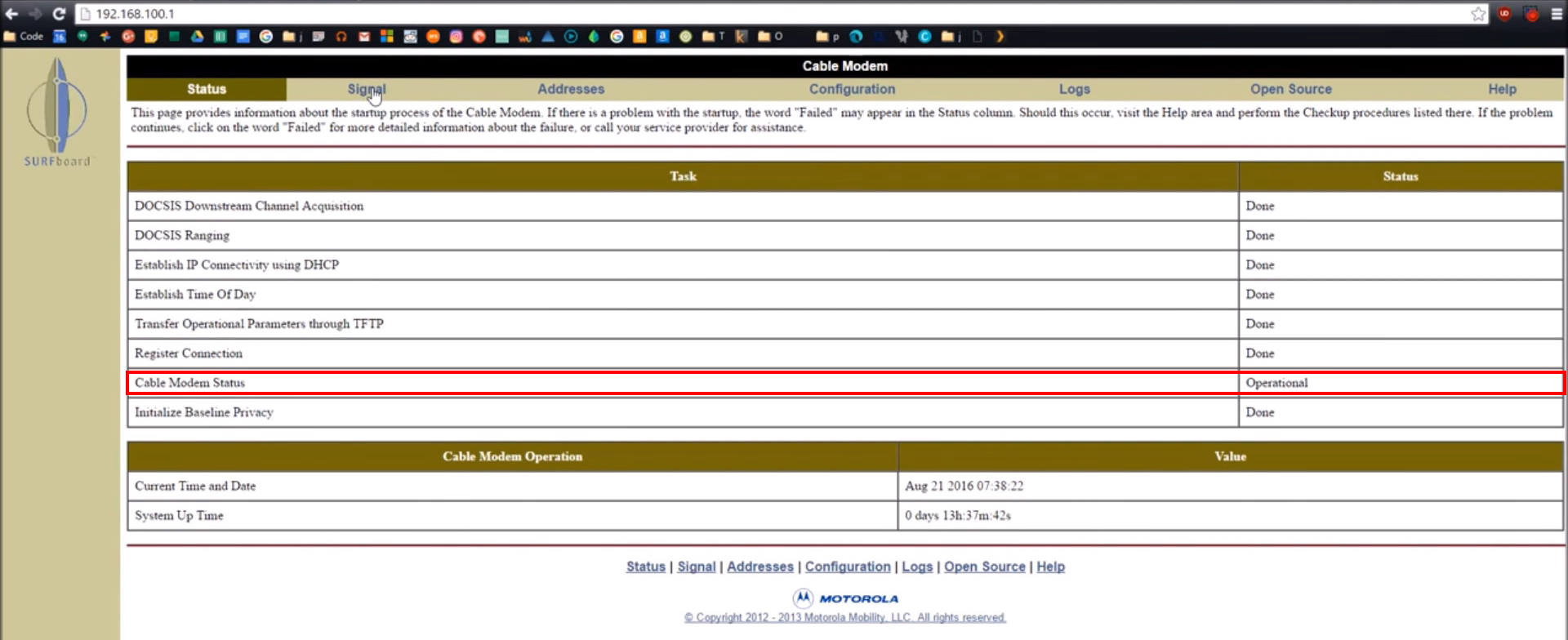
Task: Reload the page with the refresh icon
Action: click(x=59, y=14)
